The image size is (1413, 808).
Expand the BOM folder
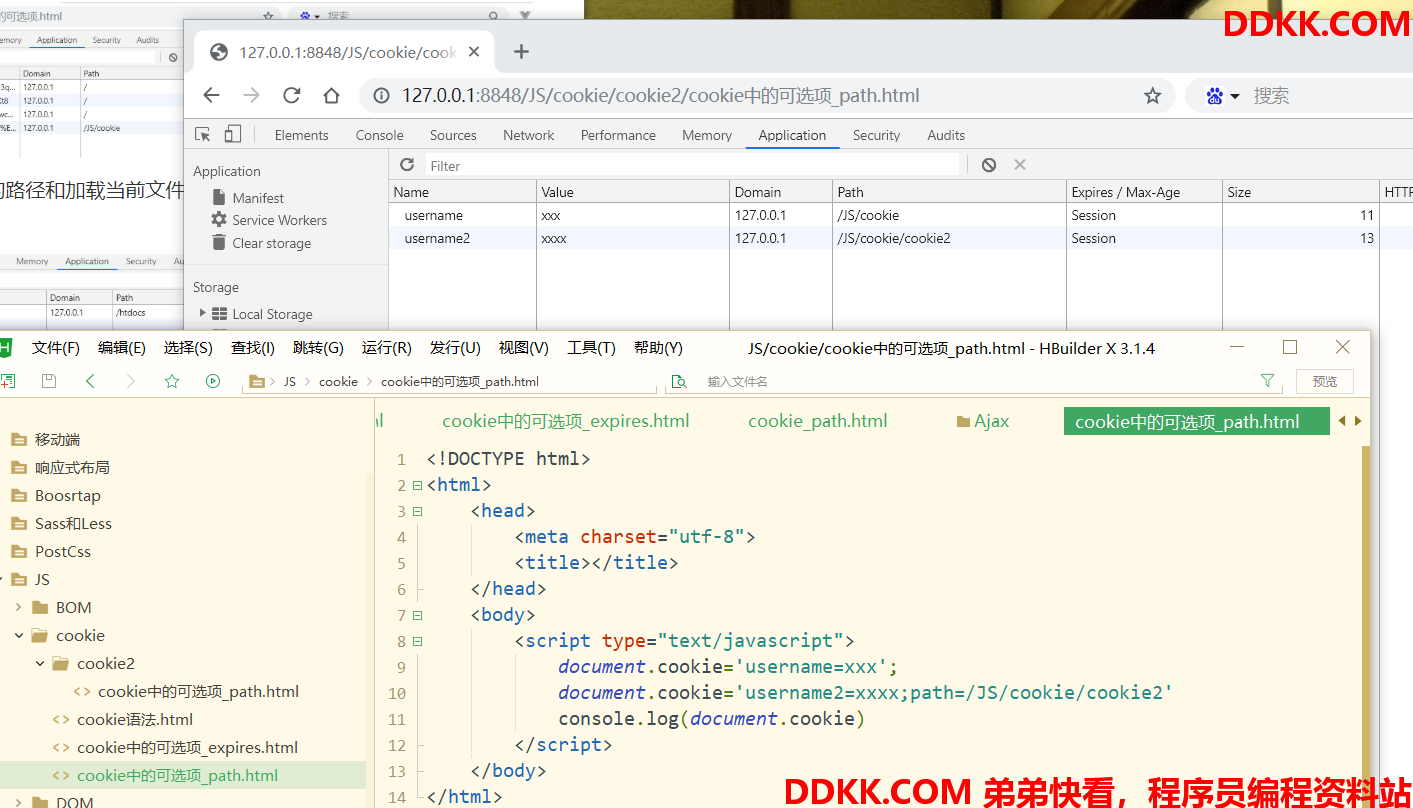[18, 607]
